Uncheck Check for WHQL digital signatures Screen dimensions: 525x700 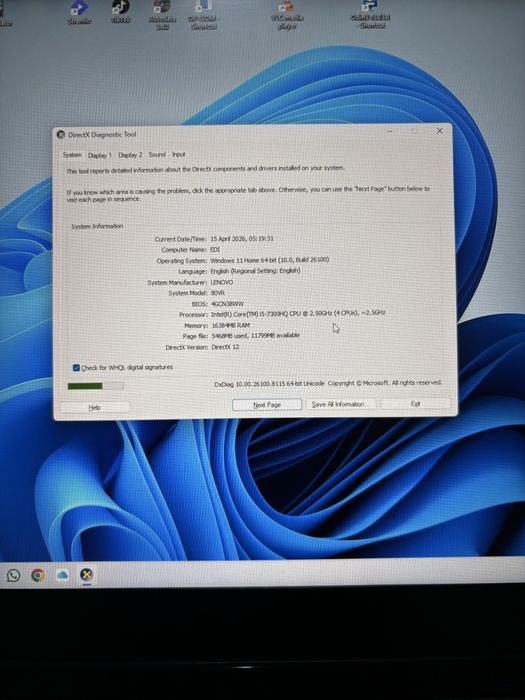(76, 368)
